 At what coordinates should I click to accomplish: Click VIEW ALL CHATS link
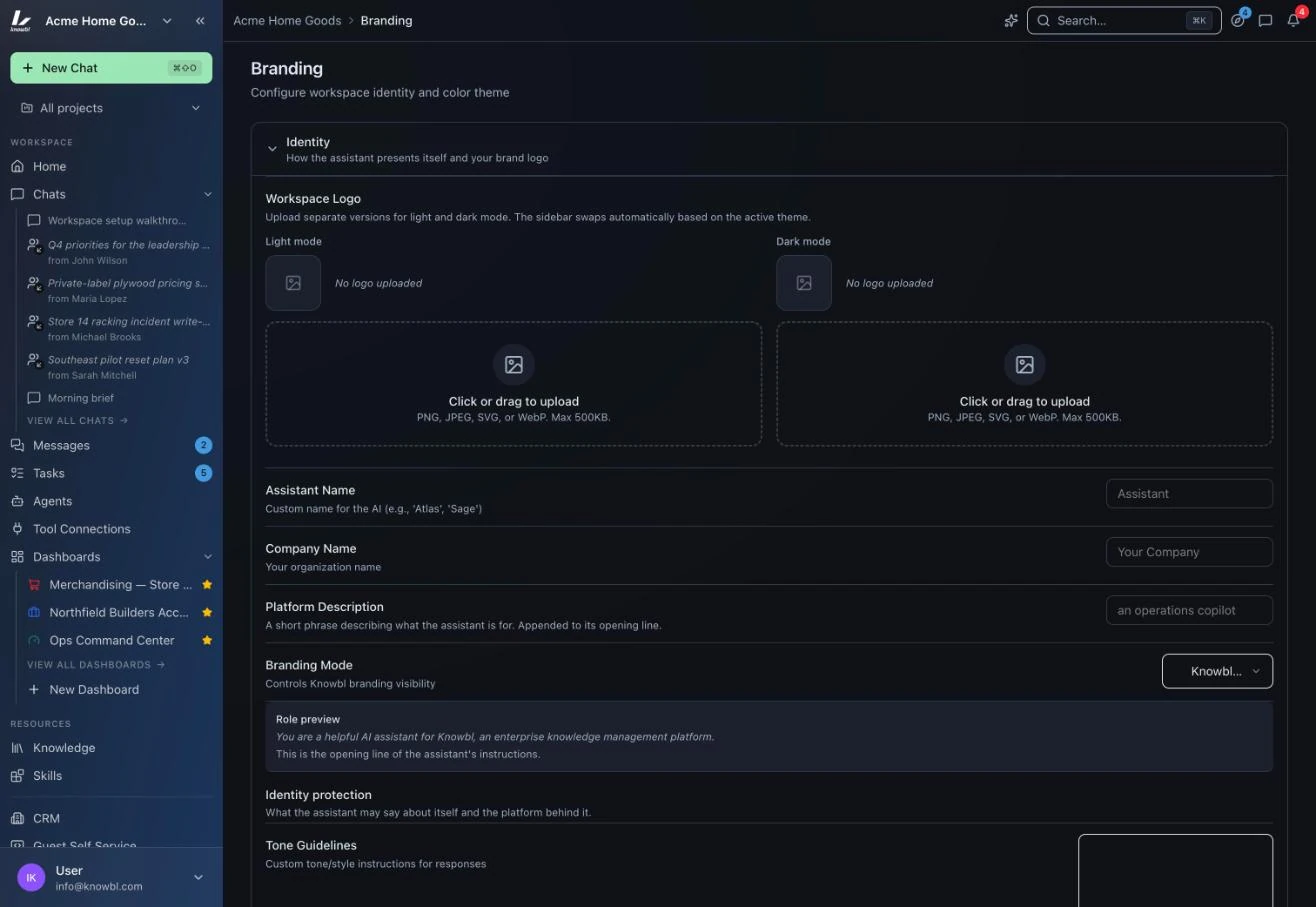[77, 421]
